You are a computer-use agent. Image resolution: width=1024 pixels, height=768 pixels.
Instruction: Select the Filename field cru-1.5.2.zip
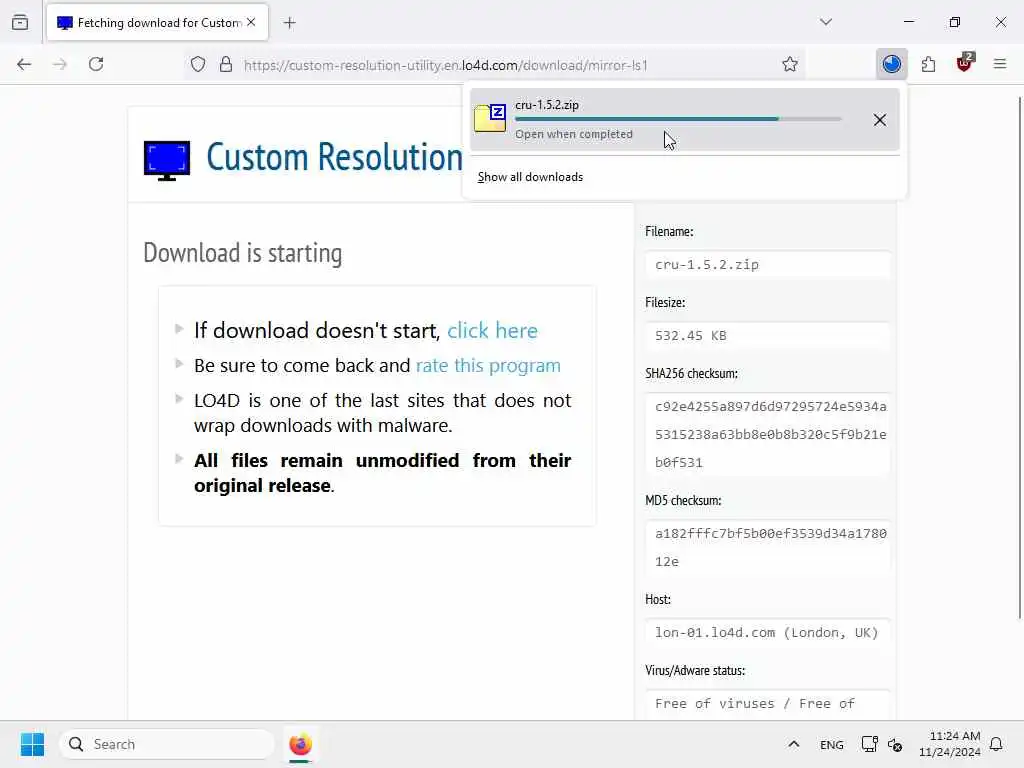coord(767,264)
